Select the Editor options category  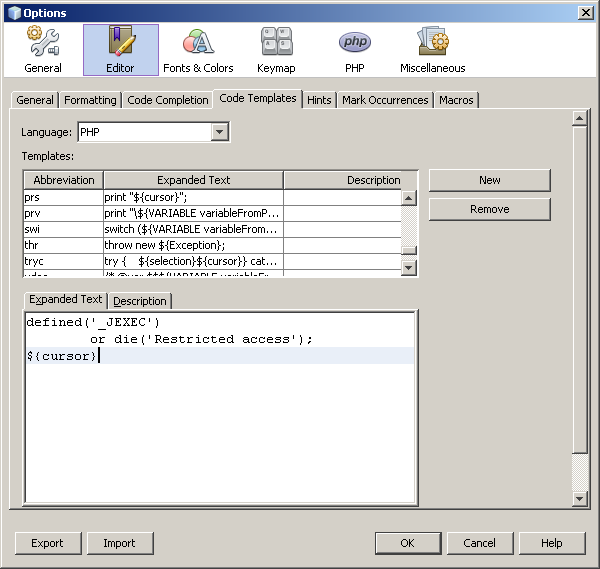click(x=120, y=50)
